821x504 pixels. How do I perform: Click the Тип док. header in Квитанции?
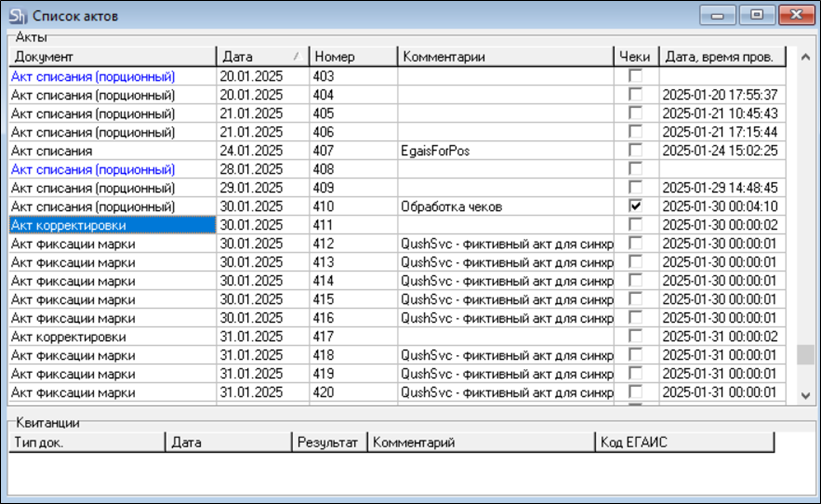[85, 441]
